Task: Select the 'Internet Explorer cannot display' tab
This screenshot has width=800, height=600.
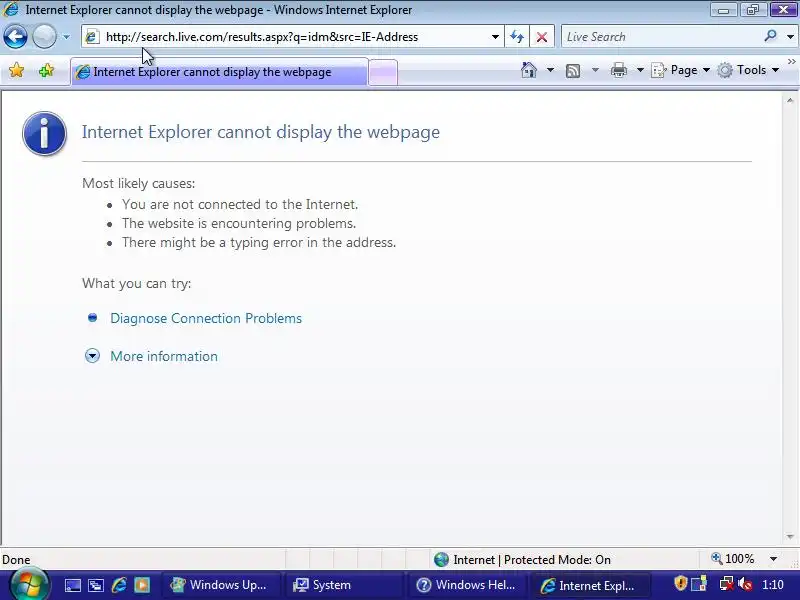Action: (219, 72)
